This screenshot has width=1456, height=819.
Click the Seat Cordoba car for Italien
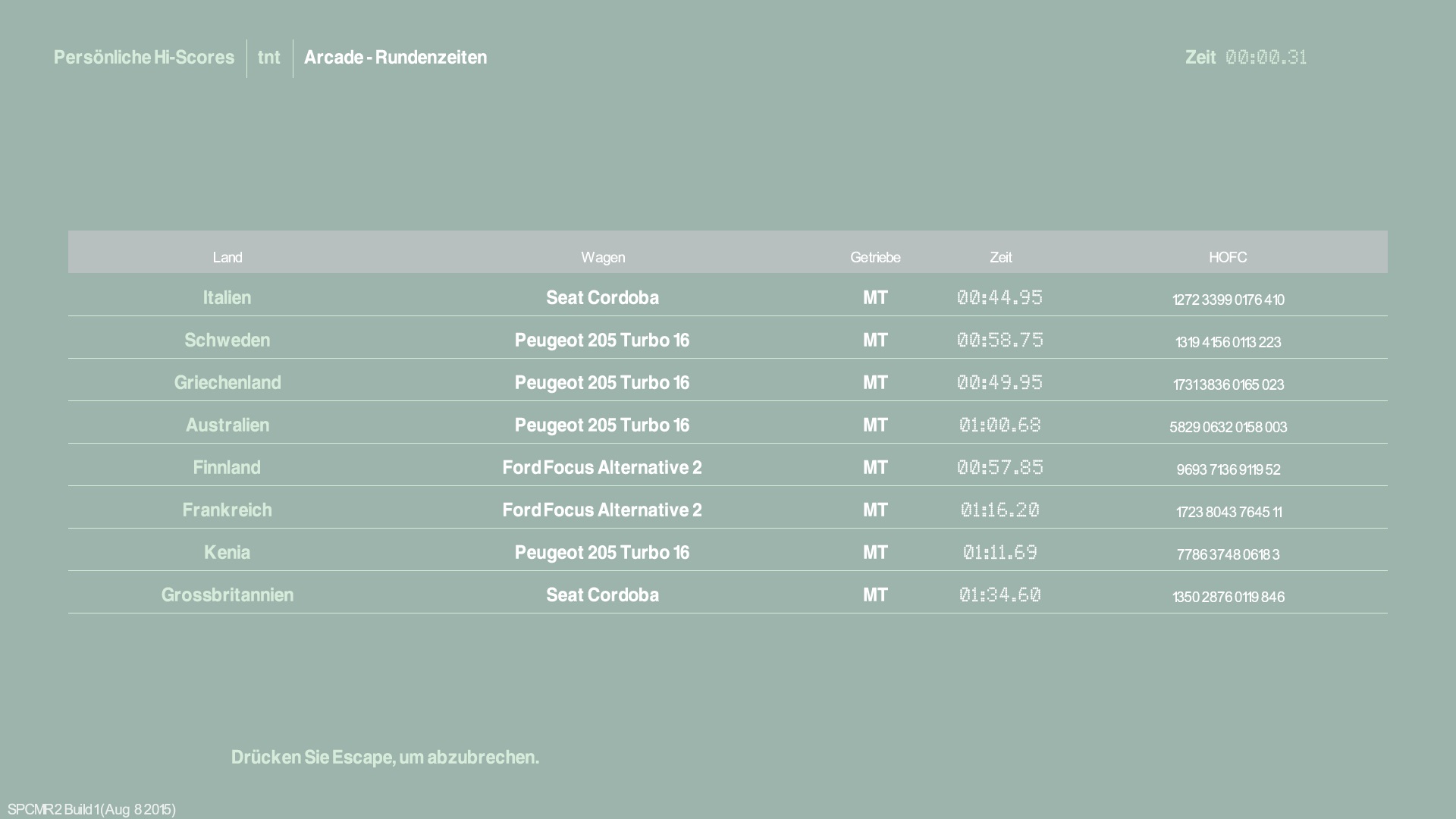point(602,297)
